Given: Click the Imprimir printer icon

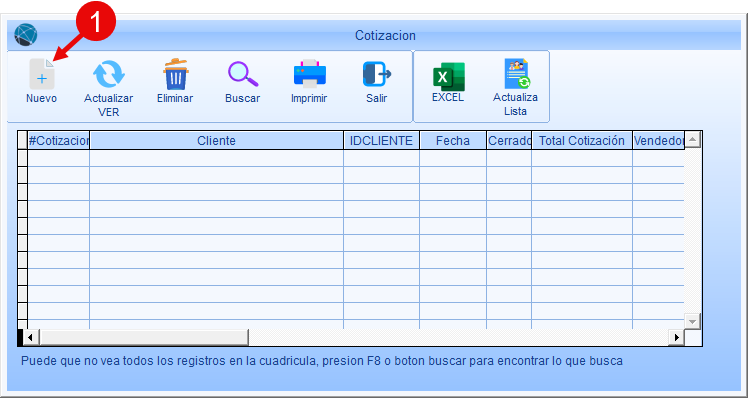Looking at the screenshot, I should (x=310, y=74).
